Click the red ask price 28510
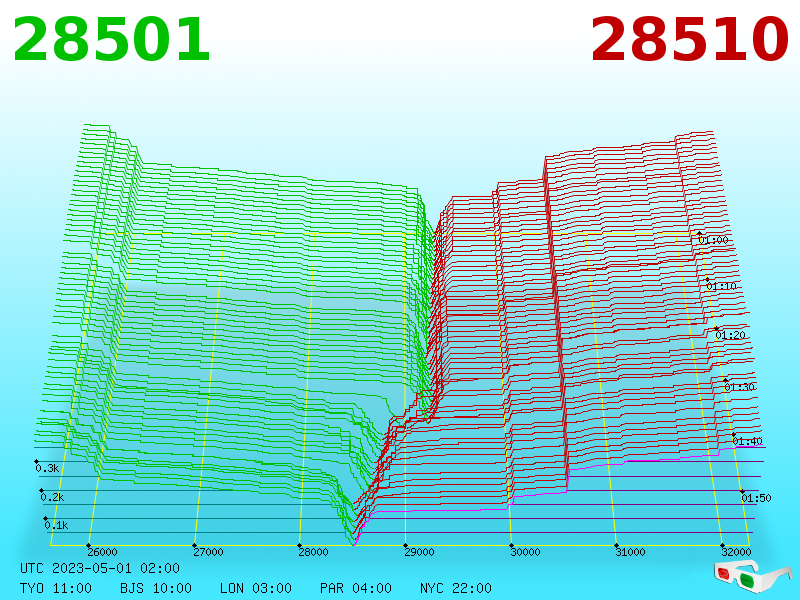Image resolution: width=800 pixels, height=600 pixels. click(x=689, y=40)
